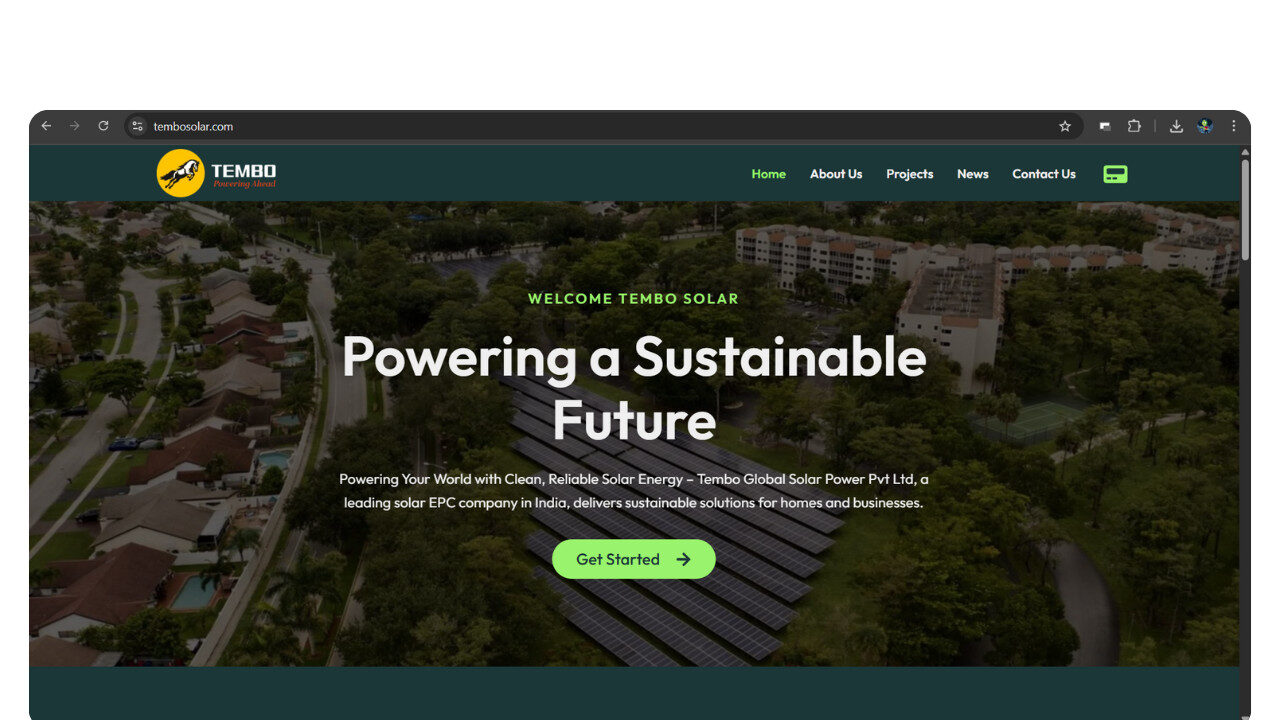This screenshot has width=1280, height=720.
Task: Open the About Us page
Action: pyautogui.click(x=836, y=174)
